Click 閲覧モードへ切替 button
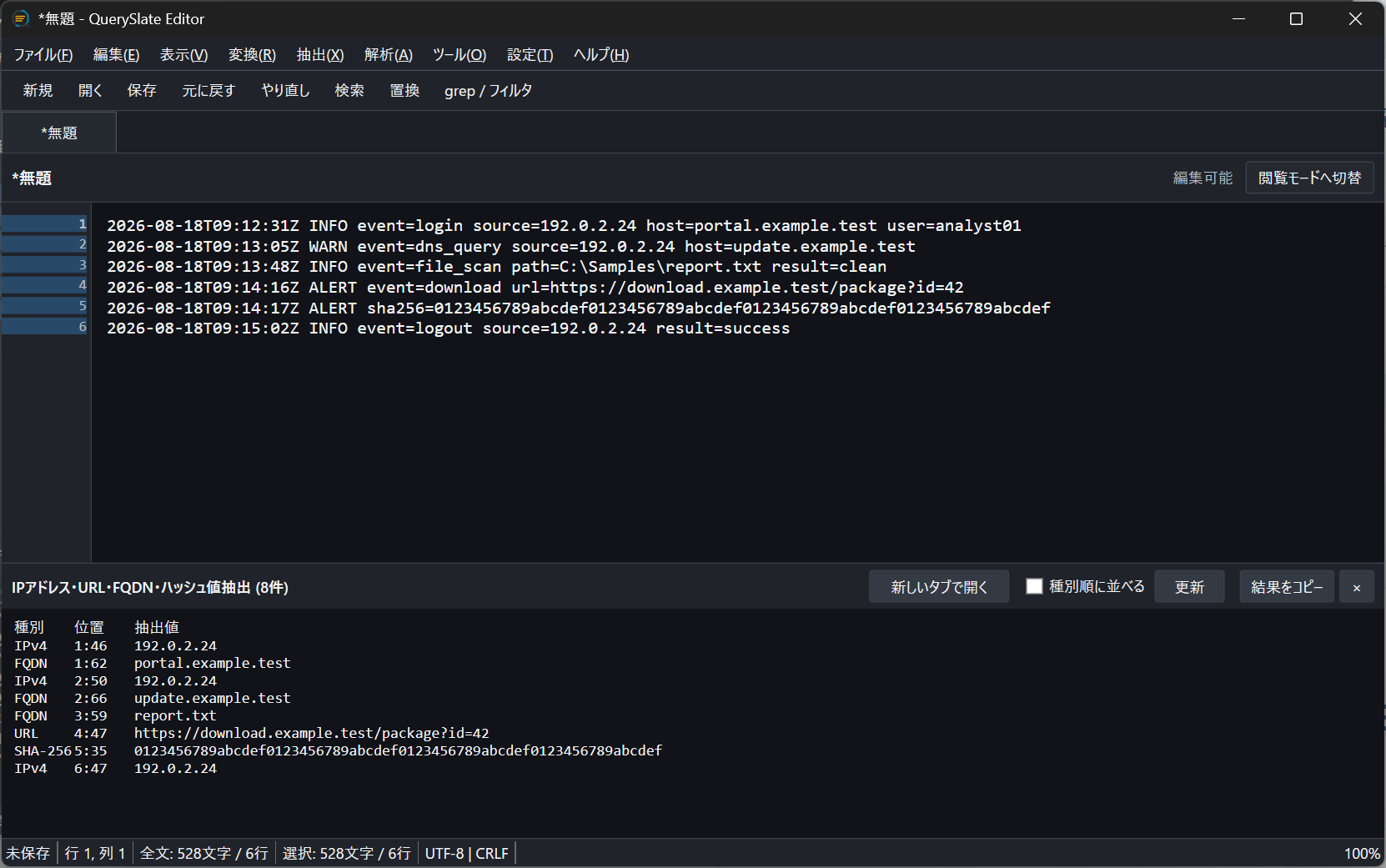Image resolution: width=1386 pixels, height=868 pixels. [1309, 178]
